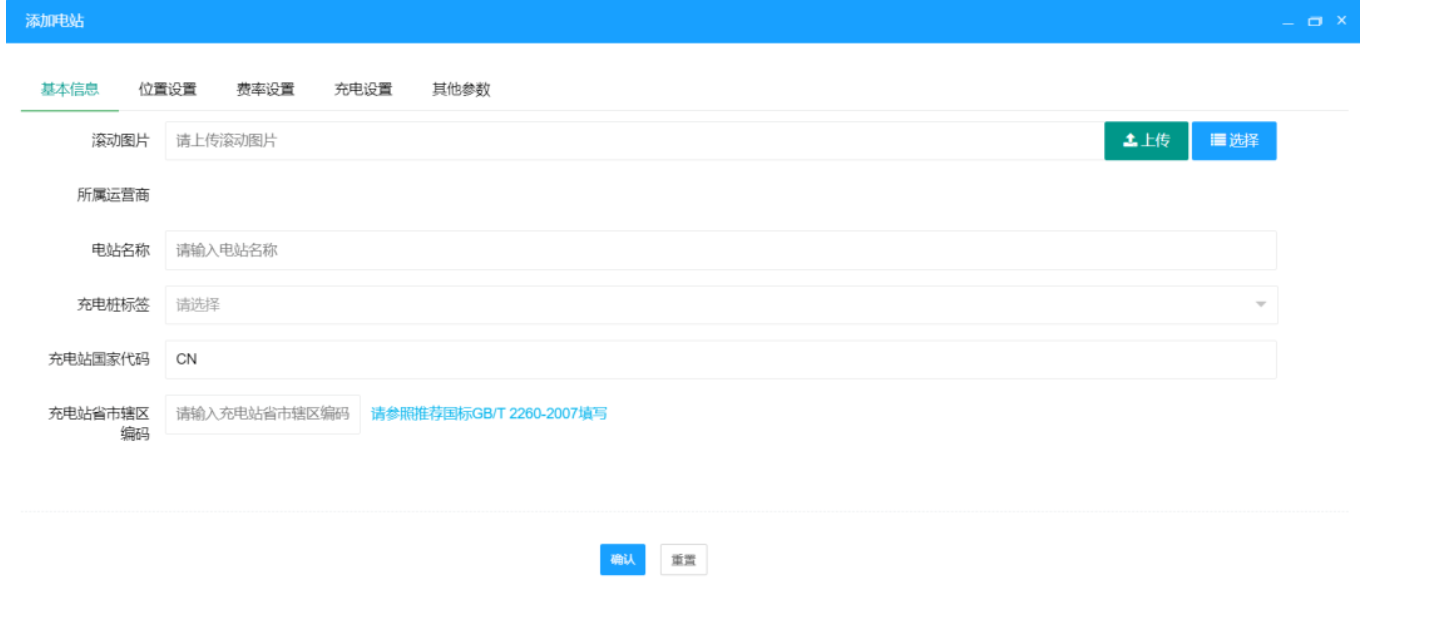The height and width of the screenshot is (627, 1456).
Task: Maximize the 添加电站 dialog window
Action: pyautogui.click(x=1315, y=21)
